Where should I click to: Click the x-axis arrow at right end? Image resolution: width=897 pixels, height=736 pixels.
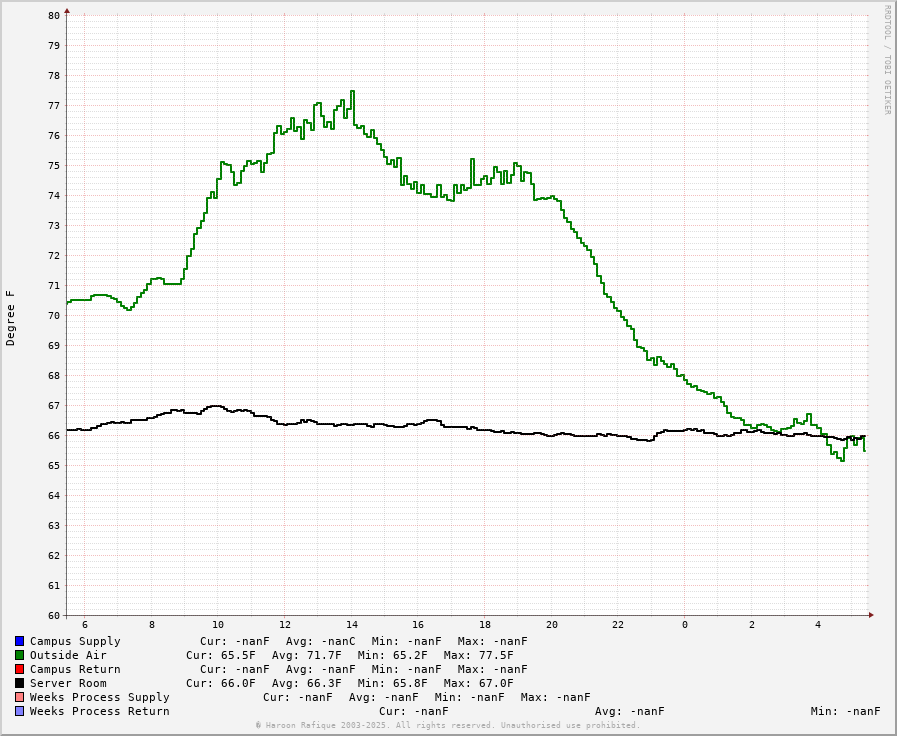tap(871, 615)
